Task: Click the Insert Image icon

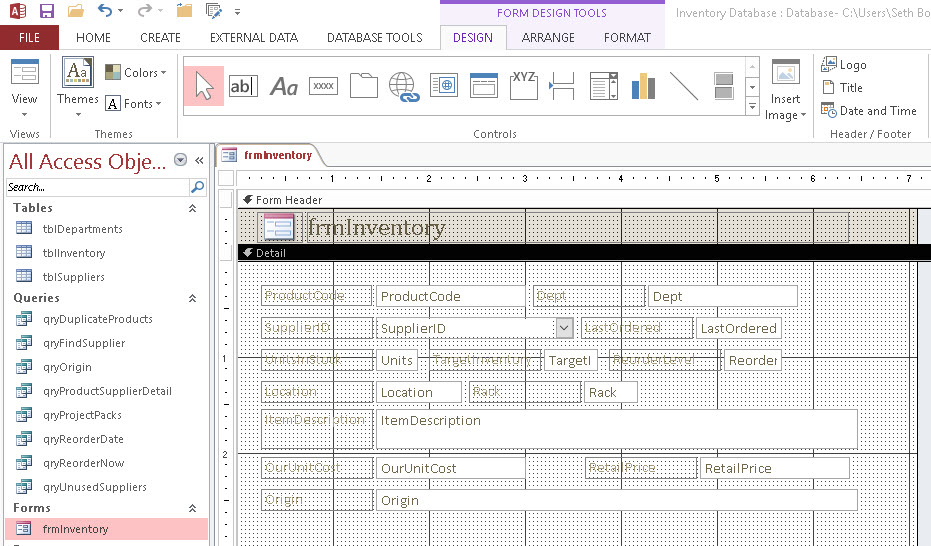Action: 786,74
